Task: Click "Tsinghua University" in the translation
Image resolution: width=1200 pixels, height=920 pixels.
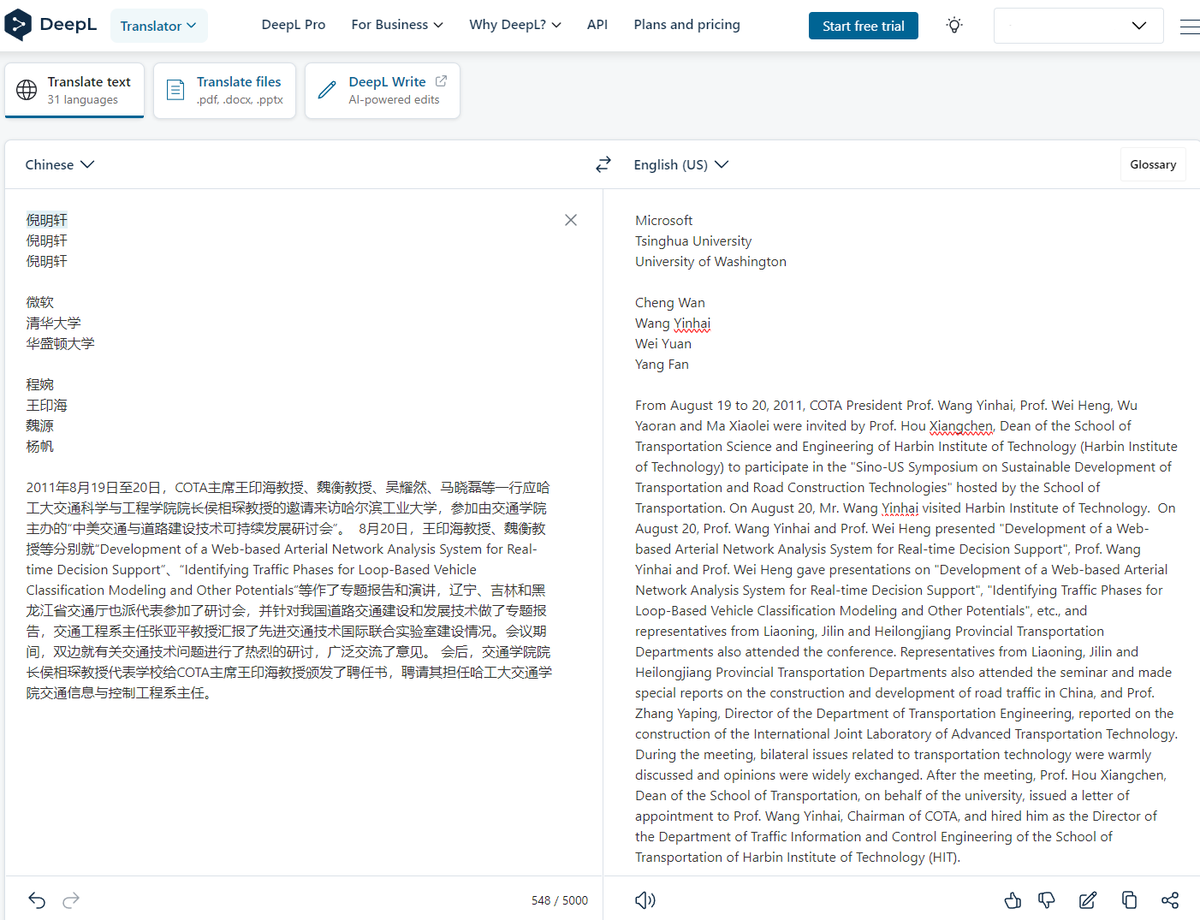Action: [x=693, y=241]
